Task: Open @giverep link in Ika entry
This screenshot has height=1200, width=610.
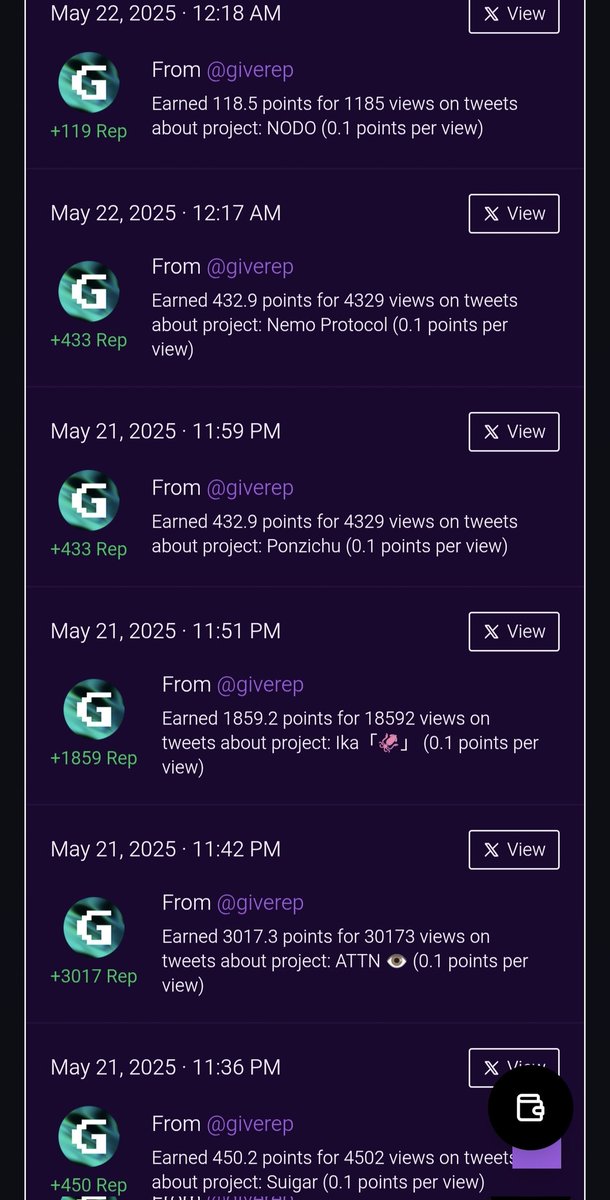Action: (x=260, y=685)
